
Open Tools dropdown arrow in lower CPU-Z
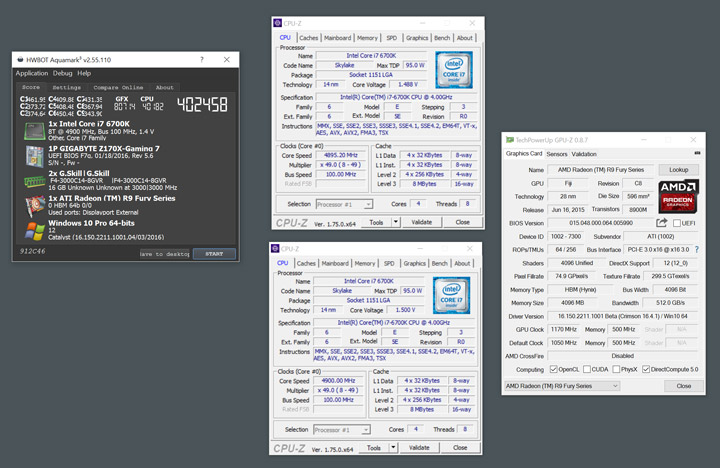pos(393,447)
